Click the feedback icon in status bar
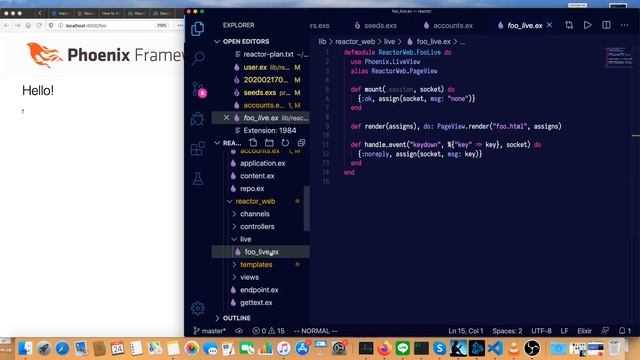Screen dimensions: 640x360 point(605,331)
